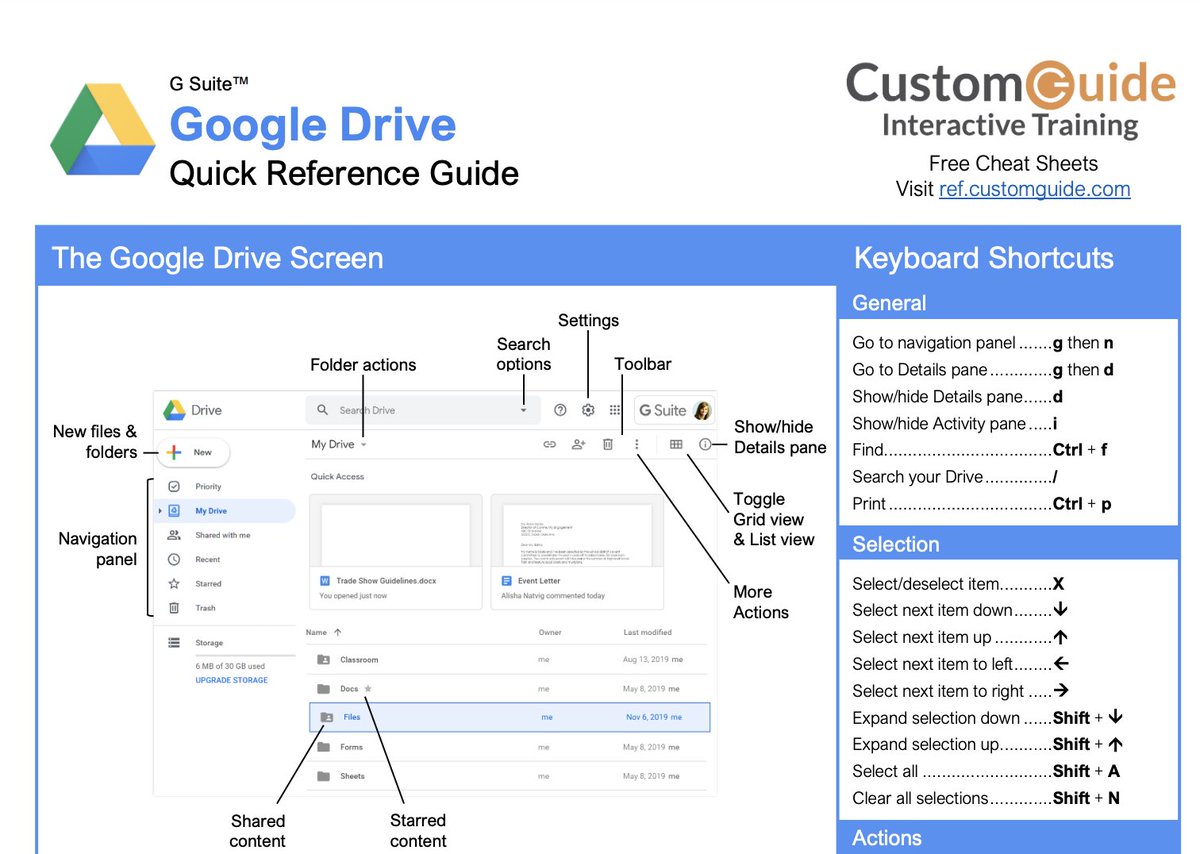Image resolution: width=1200 pixels, height=854 pixels.
Task: Click the Files shared folder icon
Action: (x=327, y=717)
